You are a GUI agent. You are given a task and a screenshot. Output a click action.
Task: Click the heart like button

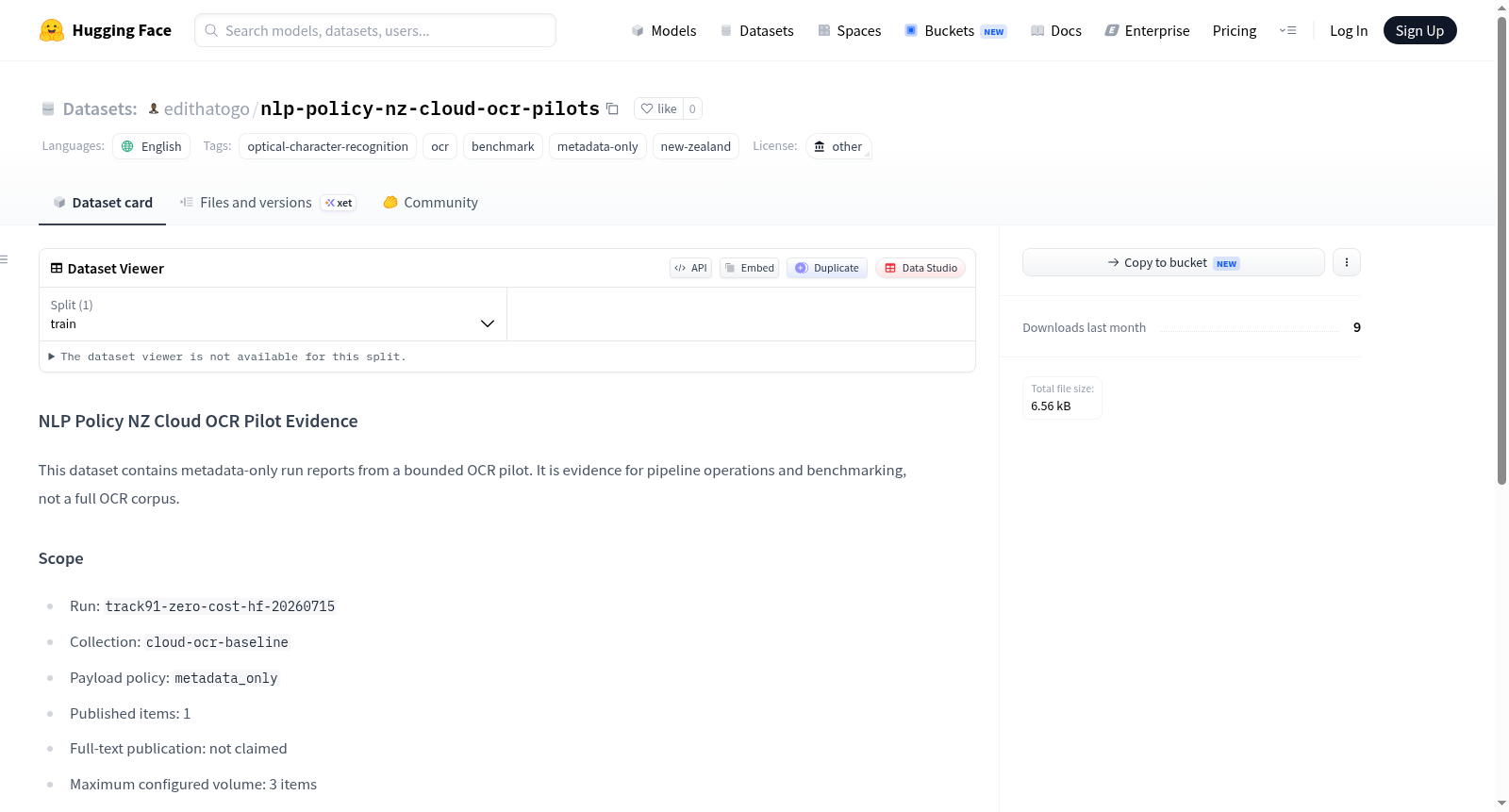pyautogui.click(x=658, y=108)
